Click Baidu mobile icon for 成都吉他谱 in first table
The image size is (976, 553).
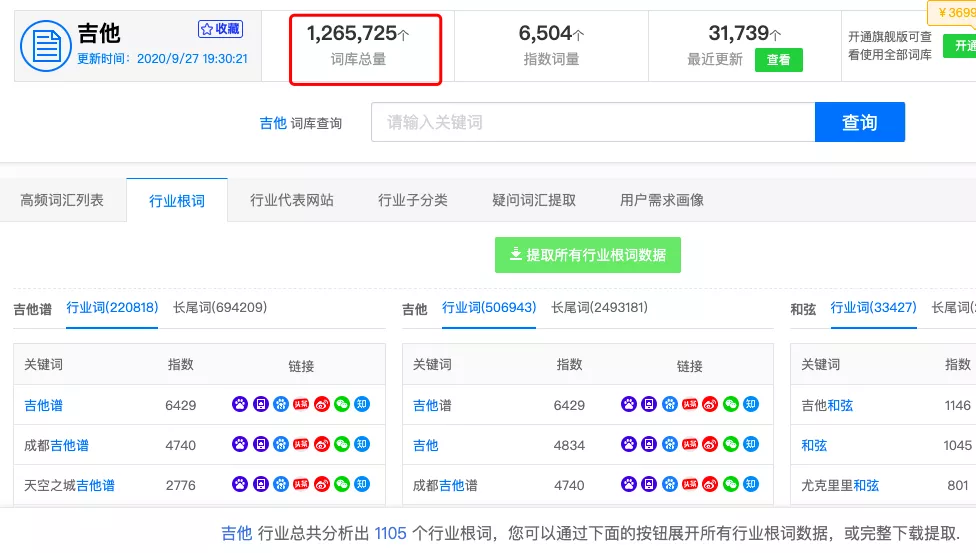coord(260,445)
